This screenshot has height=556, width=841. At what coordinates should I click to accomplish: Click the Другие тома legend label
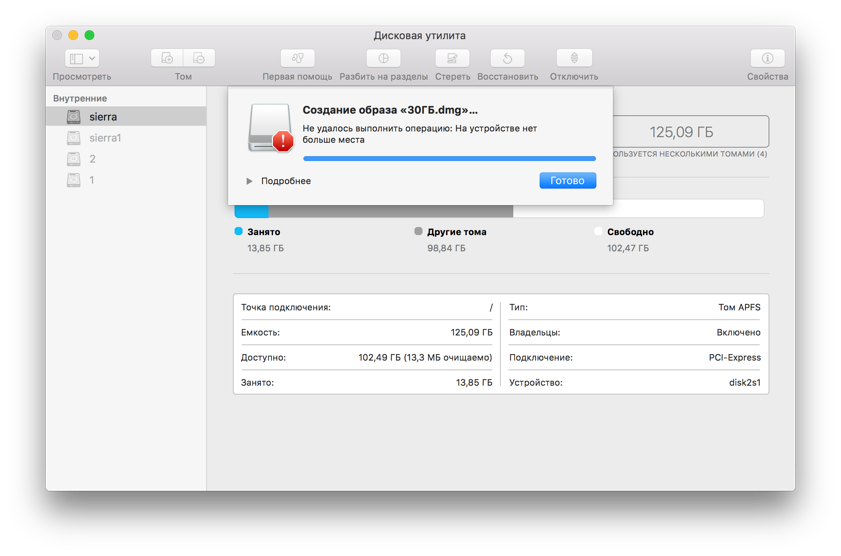[x=457, y=232]
